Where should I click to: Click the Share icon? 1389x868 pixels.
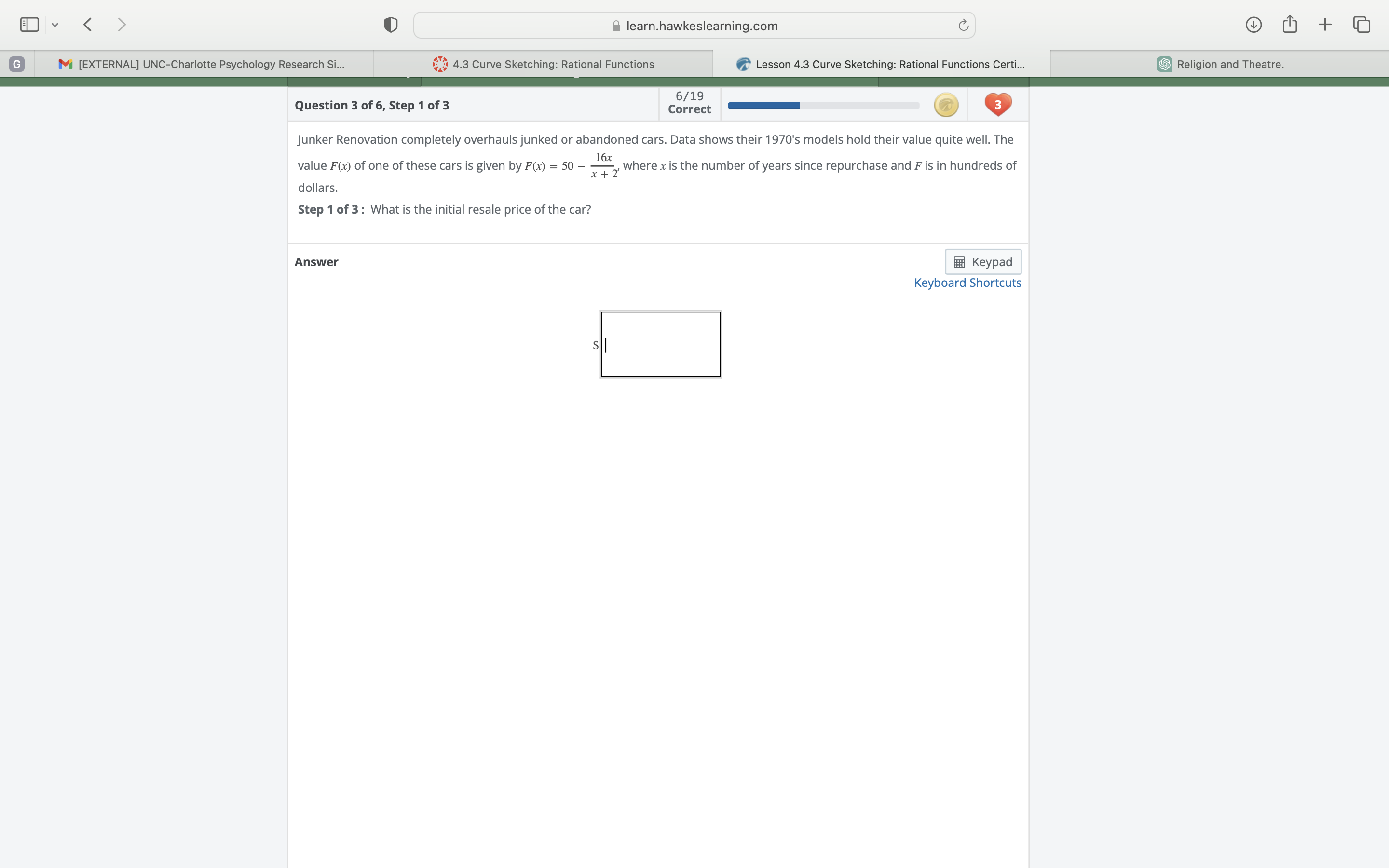pyautogui.click(x=1289, y=24)
